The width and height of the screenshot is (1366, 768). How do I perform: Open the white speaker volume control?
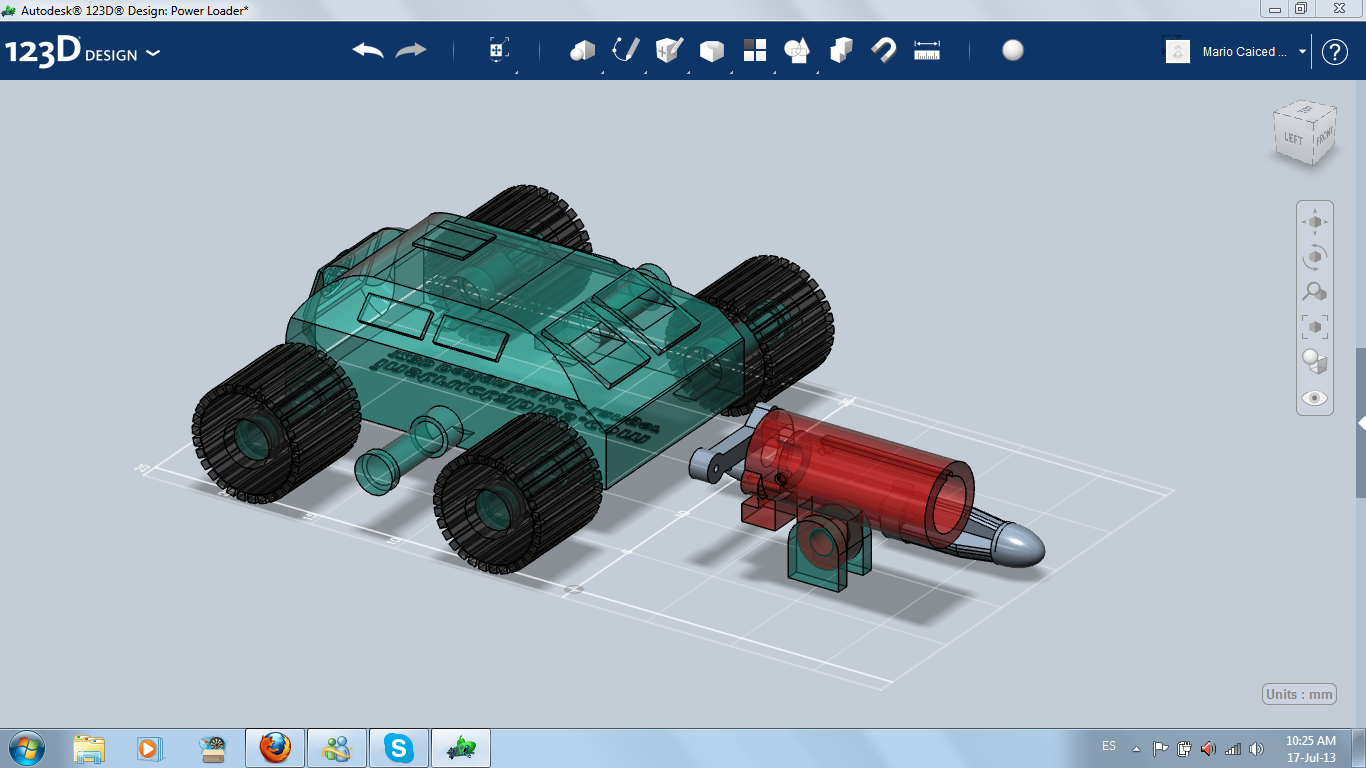pos(1256,748)
